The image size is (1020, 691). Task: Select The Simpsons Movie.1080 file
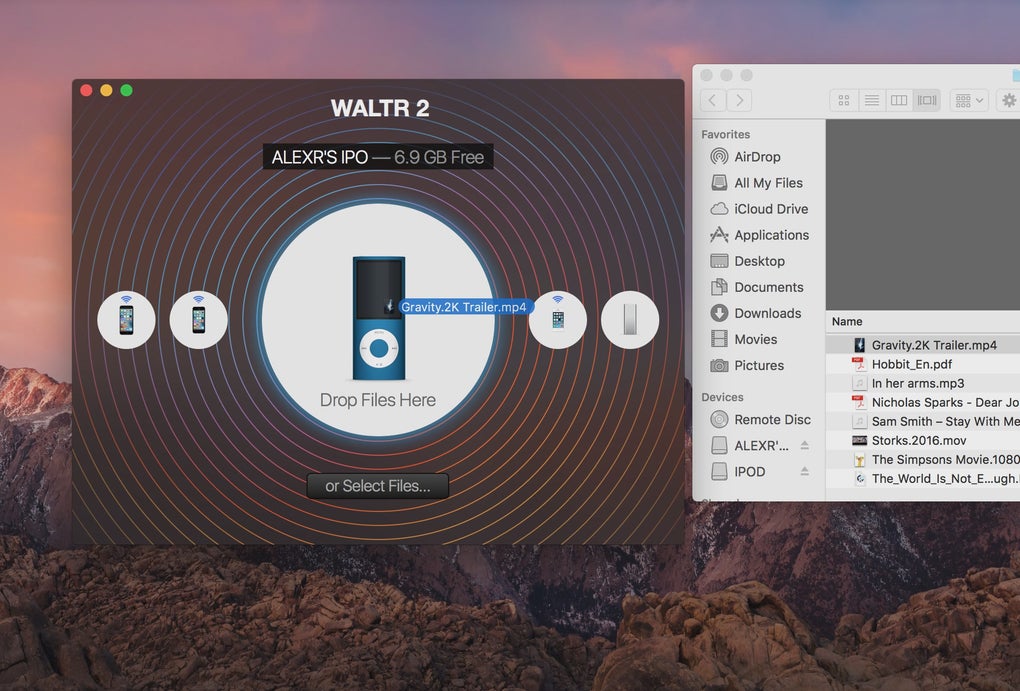pos(923,459)
